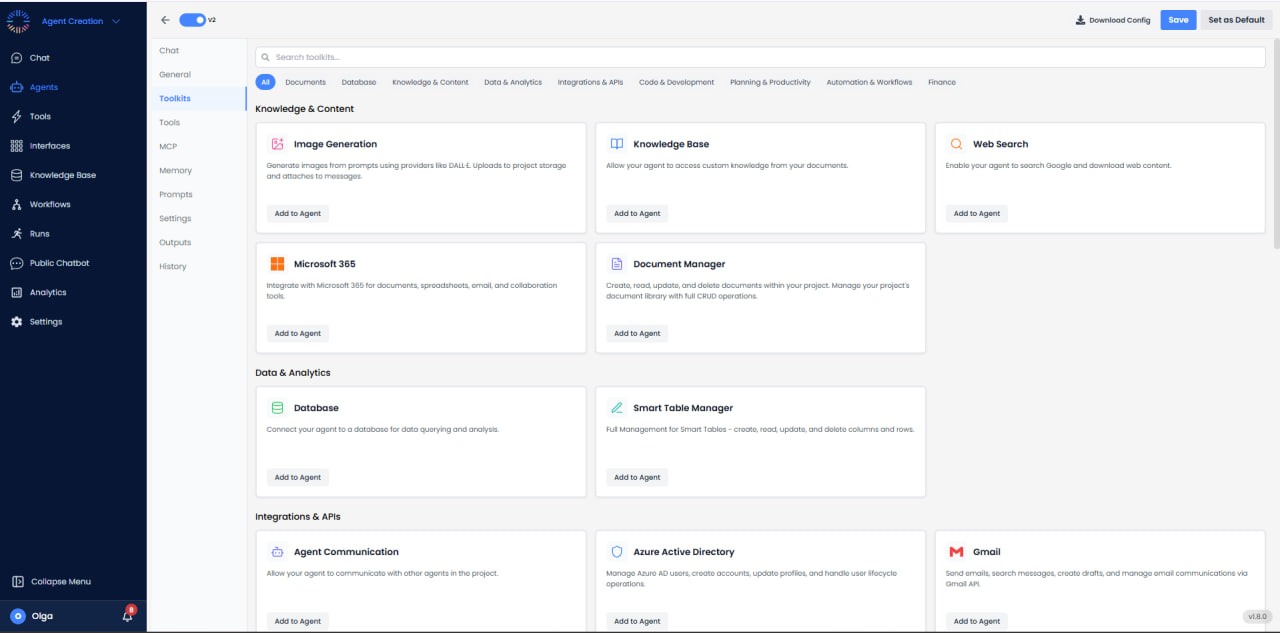Click the Azure Active Directory shield icon

(617, 552)
